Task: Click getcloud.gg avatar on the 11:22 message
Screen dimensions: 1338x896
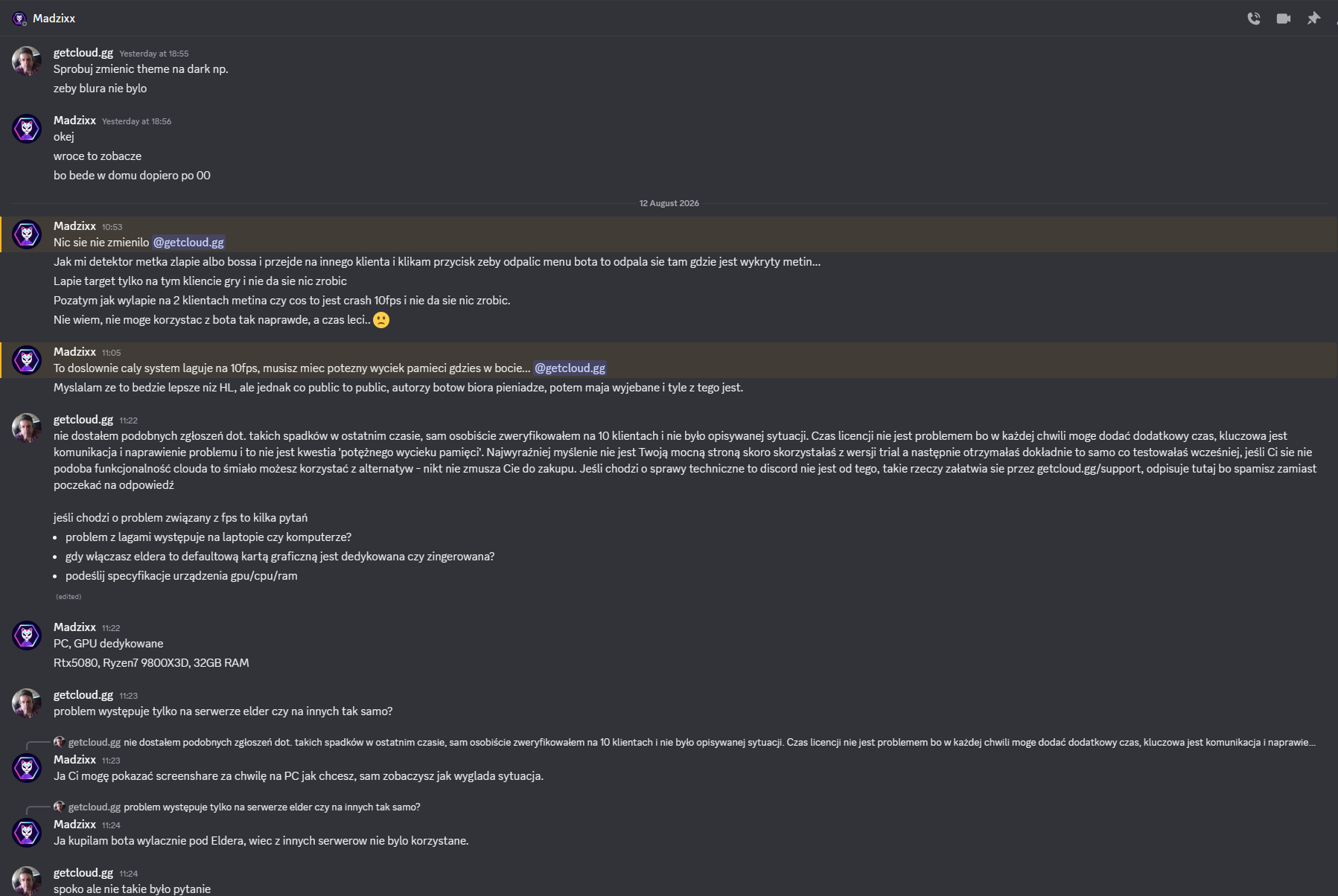Action: 27,428
